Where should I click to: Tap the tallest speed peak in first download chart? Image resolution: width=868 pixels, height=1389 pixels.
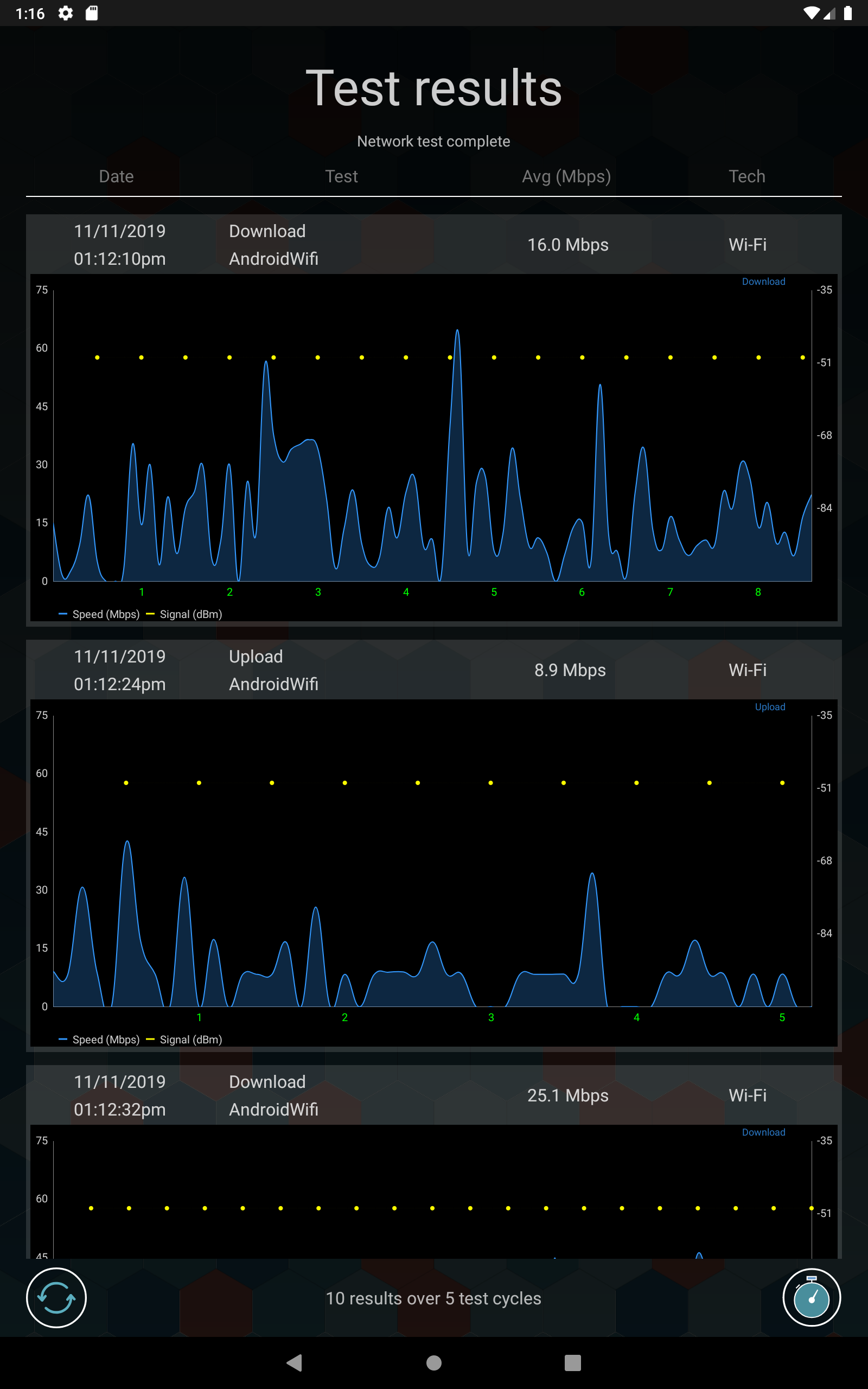pos(457,331)
